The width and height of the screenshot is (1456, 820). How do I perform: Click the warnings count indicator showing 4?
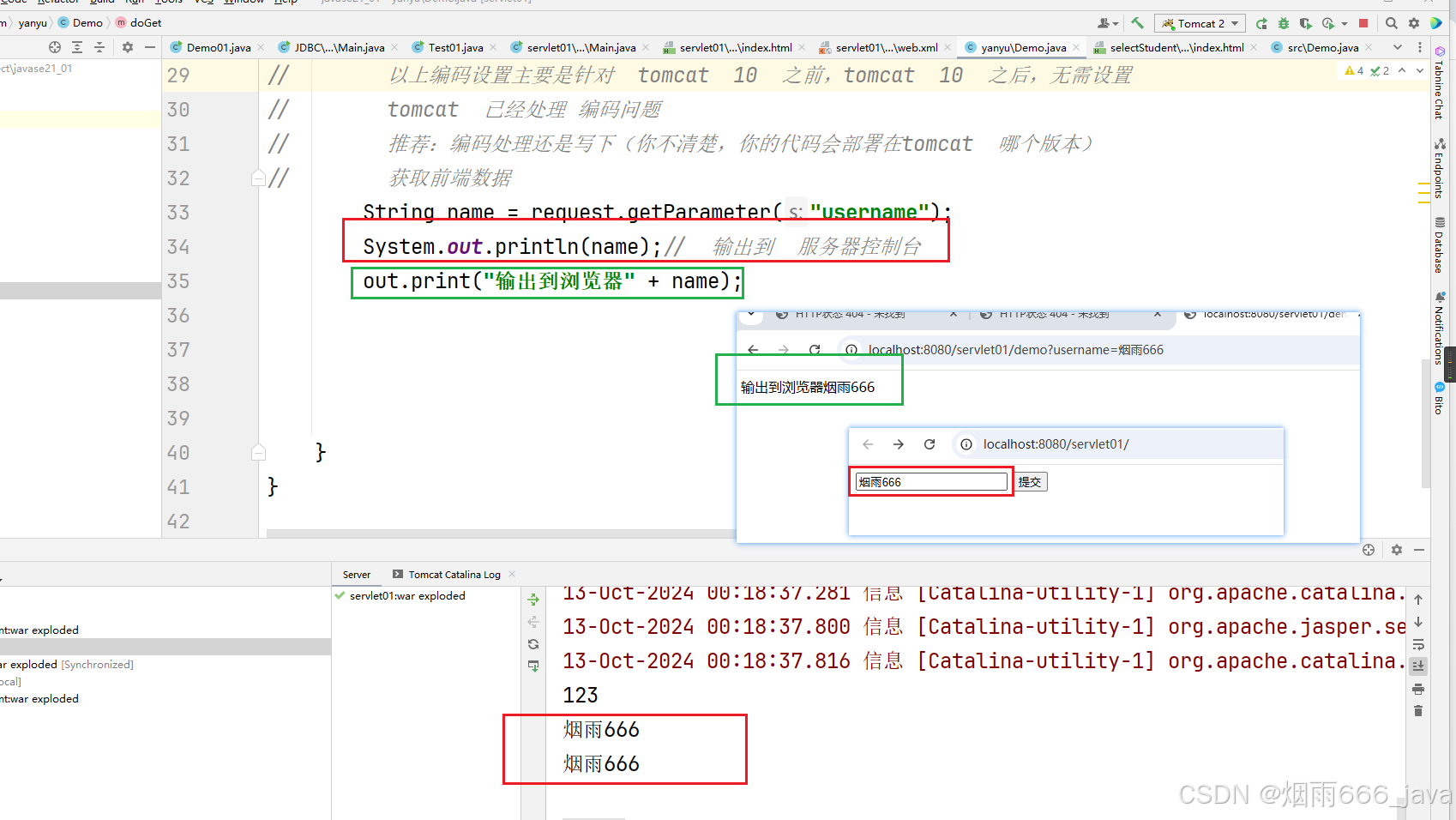pyautogui.click(x=1354, y=71)
